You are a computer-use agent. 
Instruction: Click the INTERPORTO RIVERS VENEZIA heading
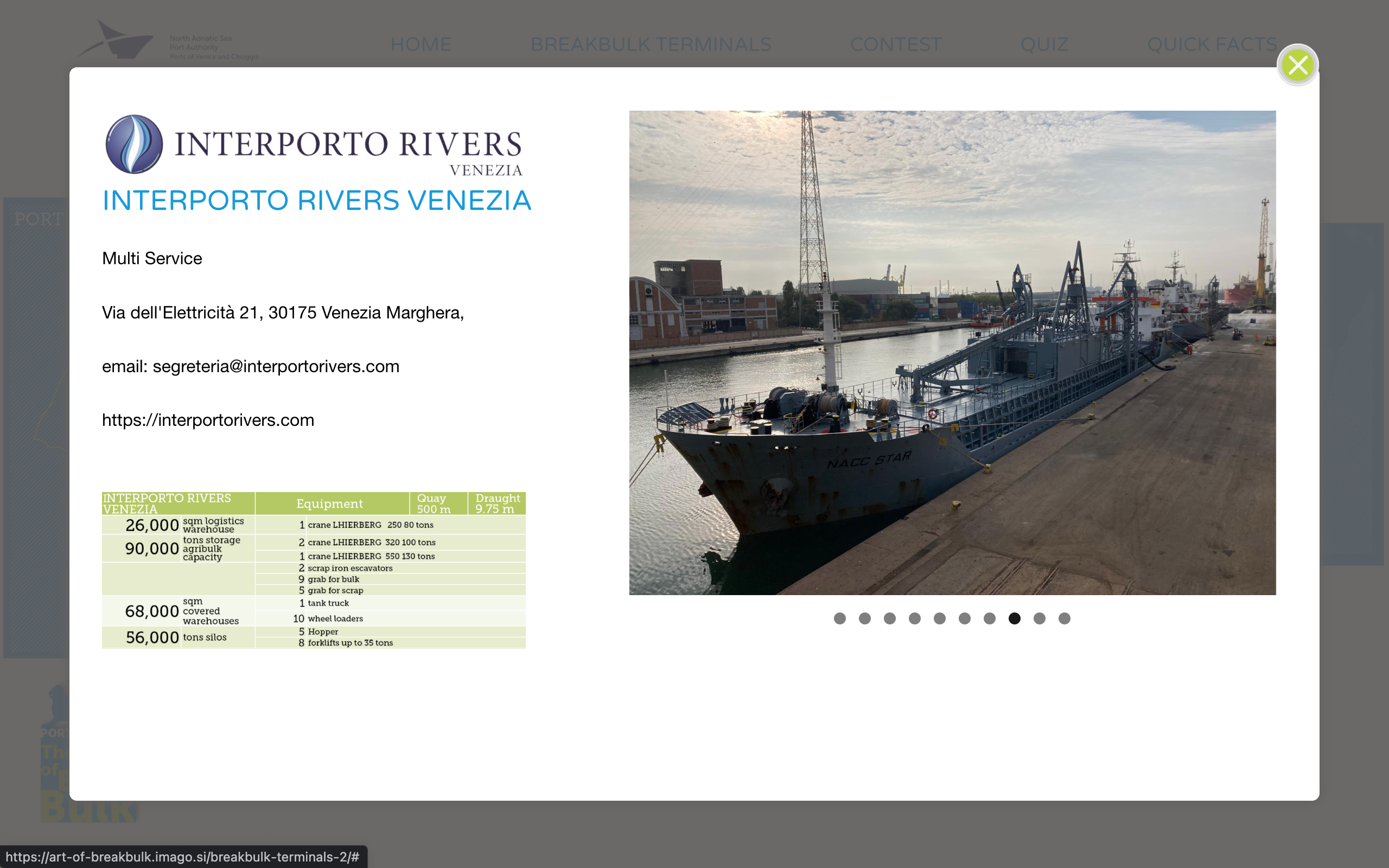[x=317, y=200]
